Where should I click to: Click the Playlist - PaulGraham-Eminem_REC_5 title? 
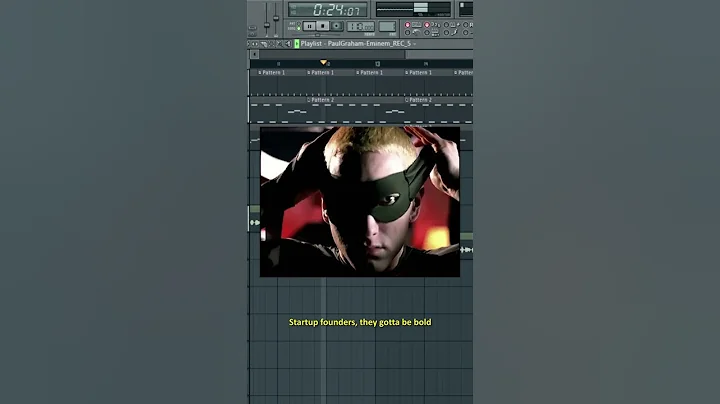pos(356,44)
